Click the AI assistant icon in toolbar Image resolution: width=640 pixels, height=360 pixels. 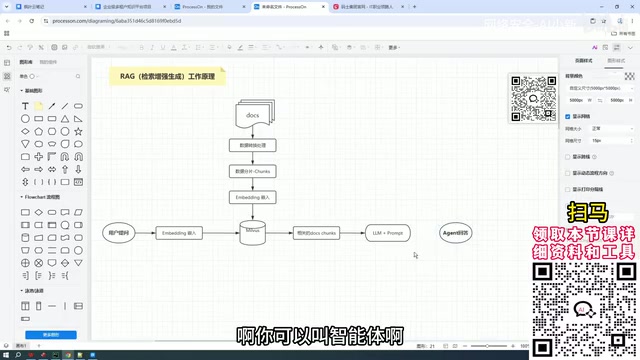click(595, 48)
